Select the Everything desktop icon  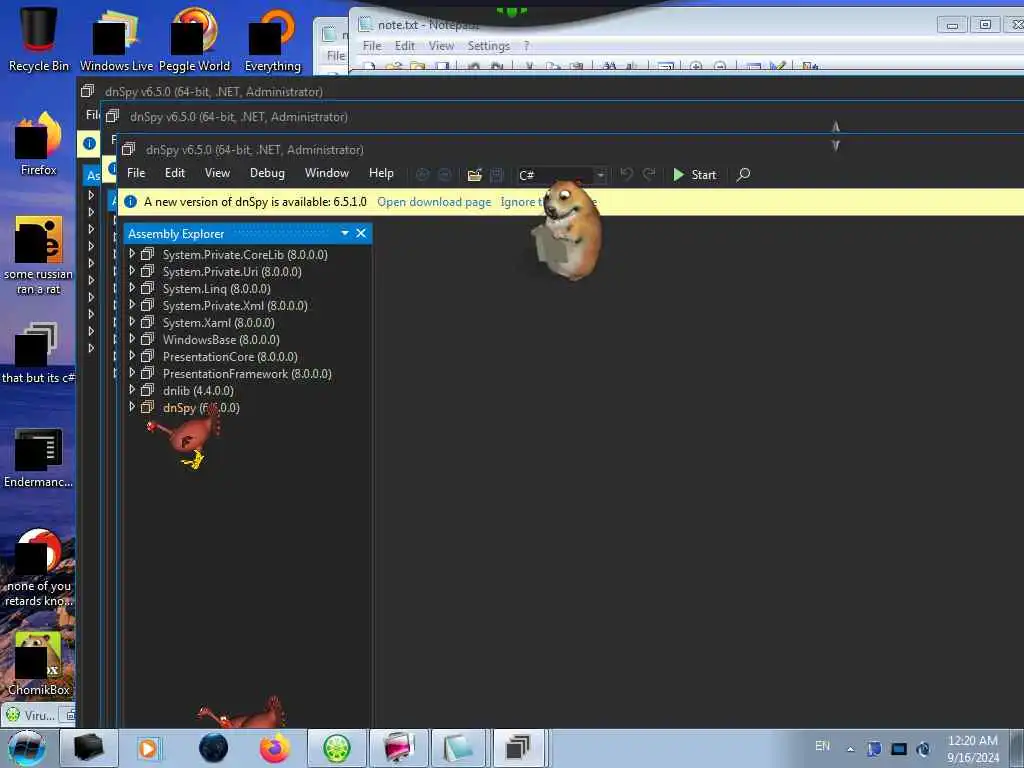click(x=272, y=38)
